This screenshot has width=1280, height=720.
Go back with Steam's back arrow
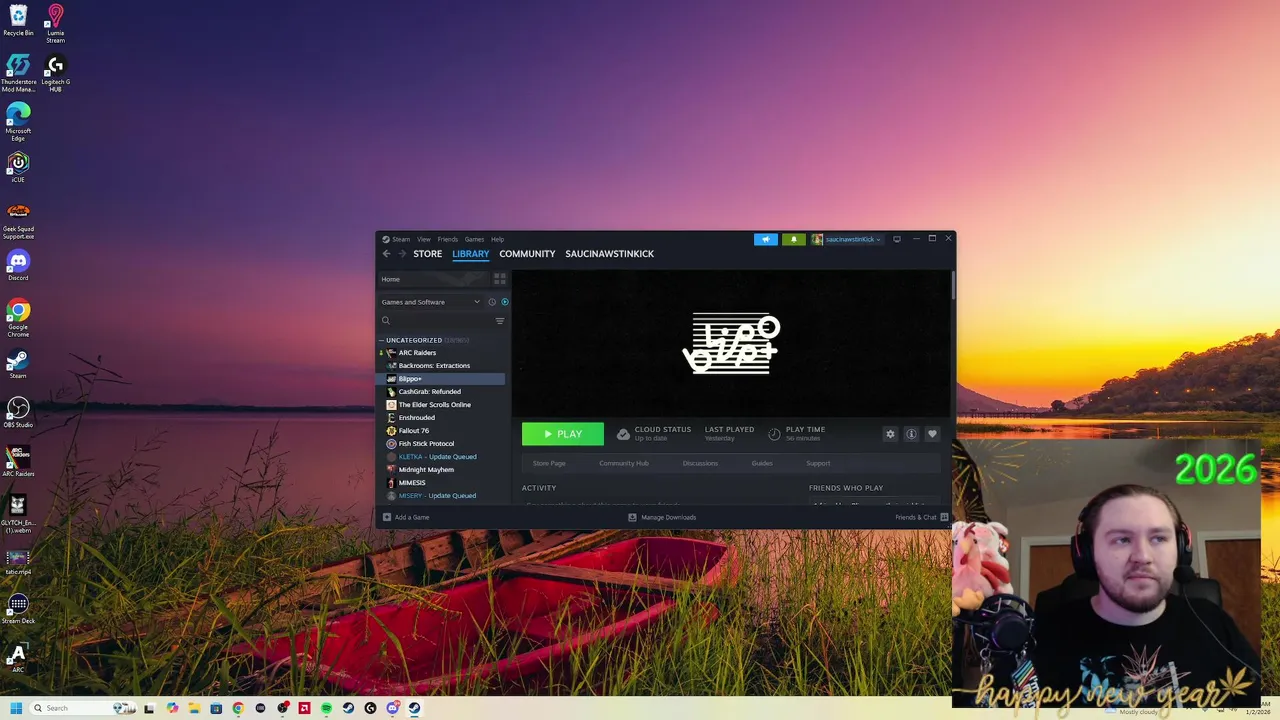(386, 254)
